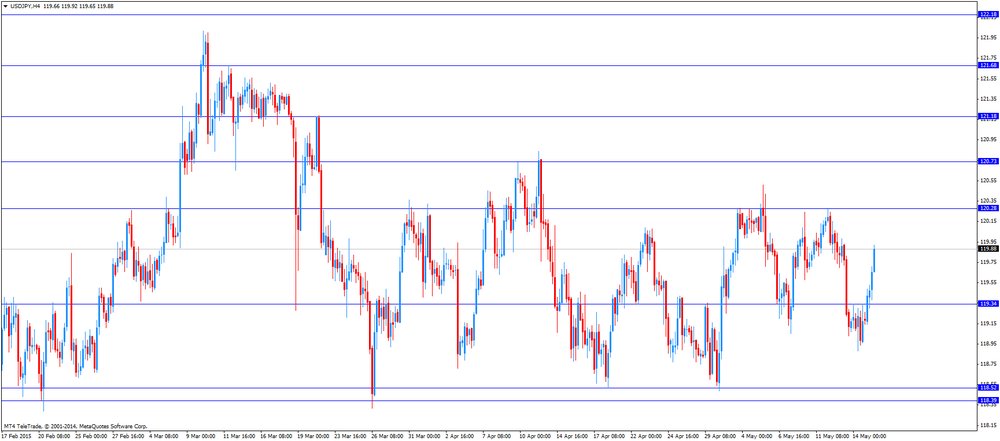Click the 16 Mar 08:00 time label
The image size is (1000, 441).
click(x=276, y=437)
